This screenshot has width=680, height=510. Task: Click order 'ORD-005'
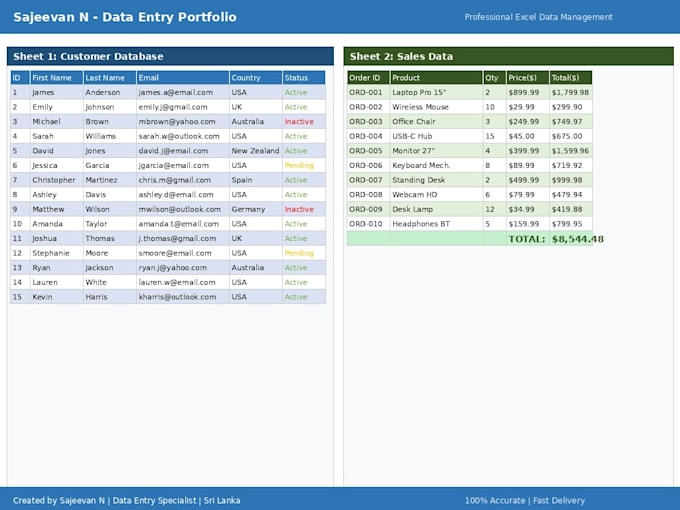[x=366, y=151]
